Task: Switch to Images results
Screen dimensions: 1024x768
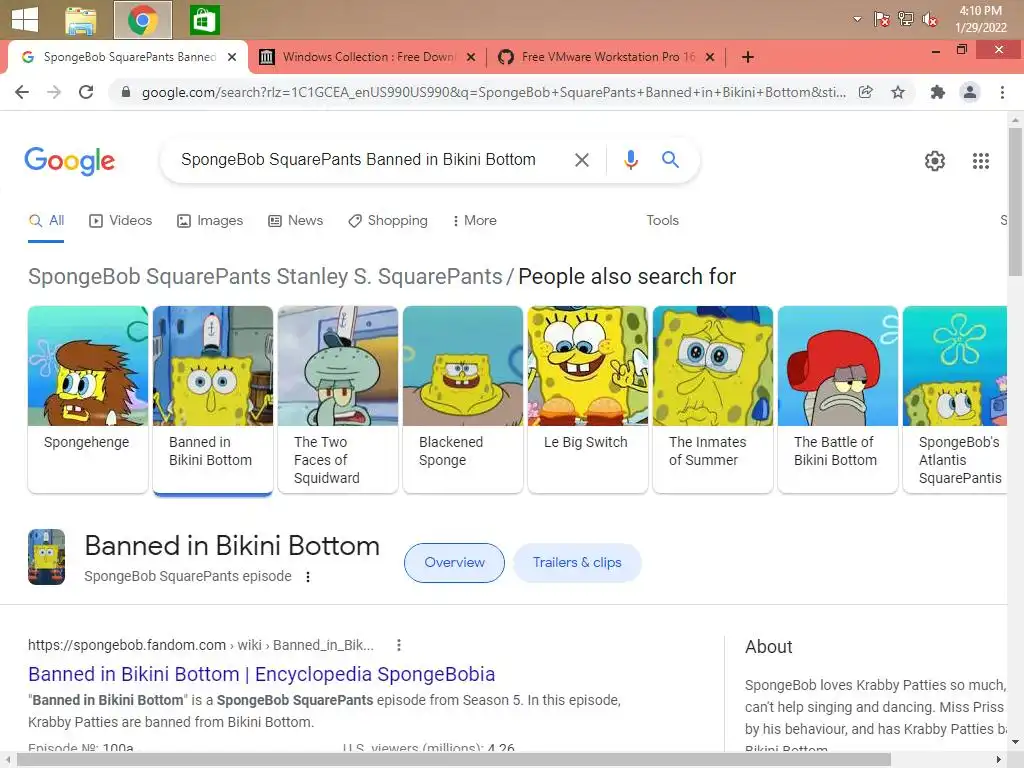Action: tap(210, 221)
